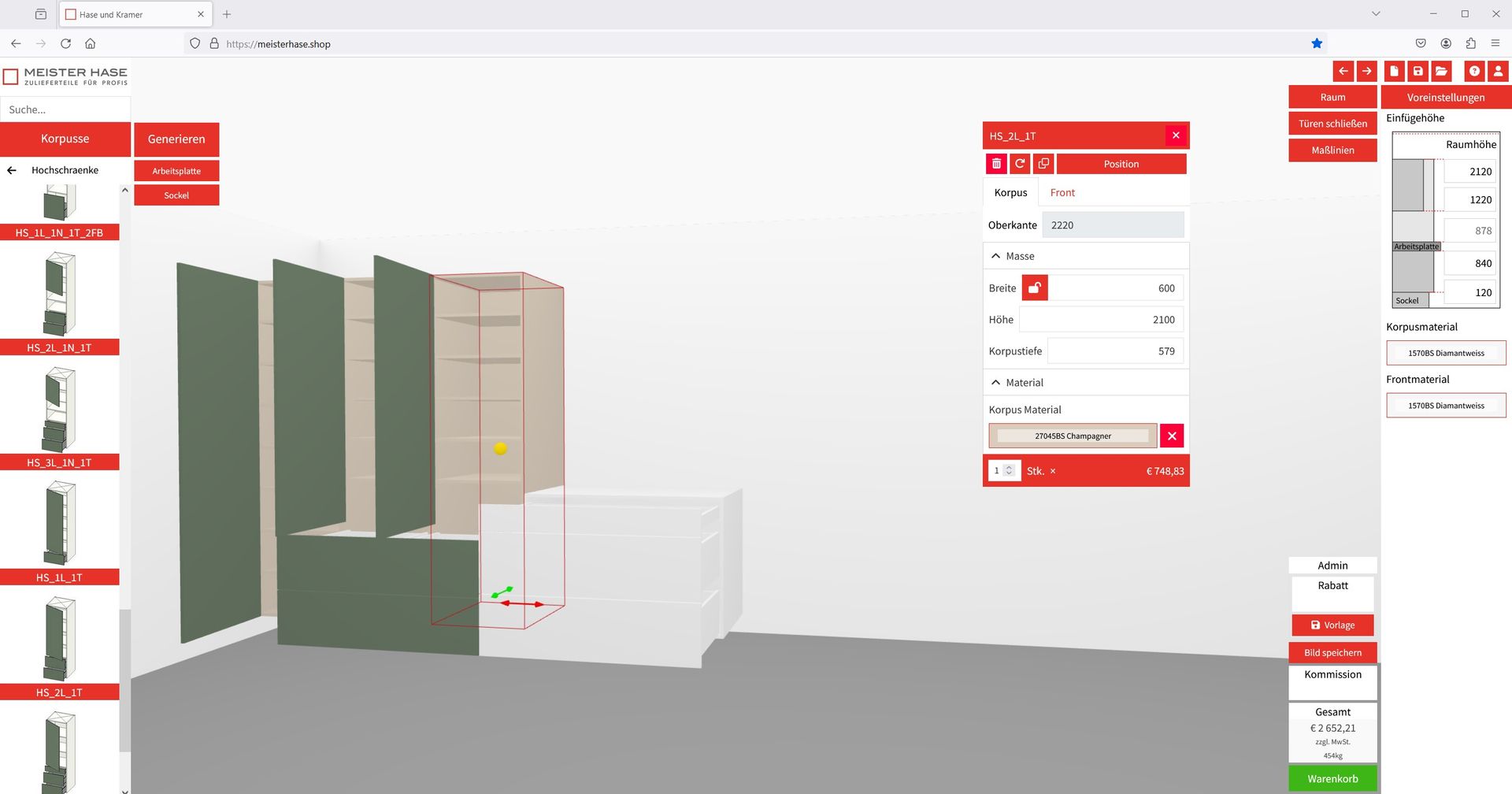Reload the page in the browser

coord(65,44)
